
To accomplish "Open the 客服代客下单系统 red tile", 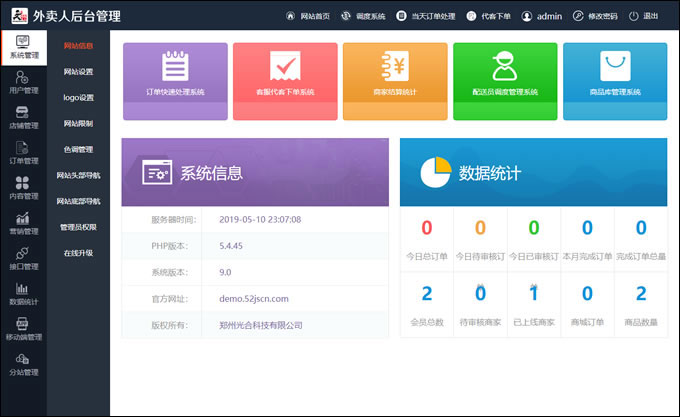I will coord(285,76).
